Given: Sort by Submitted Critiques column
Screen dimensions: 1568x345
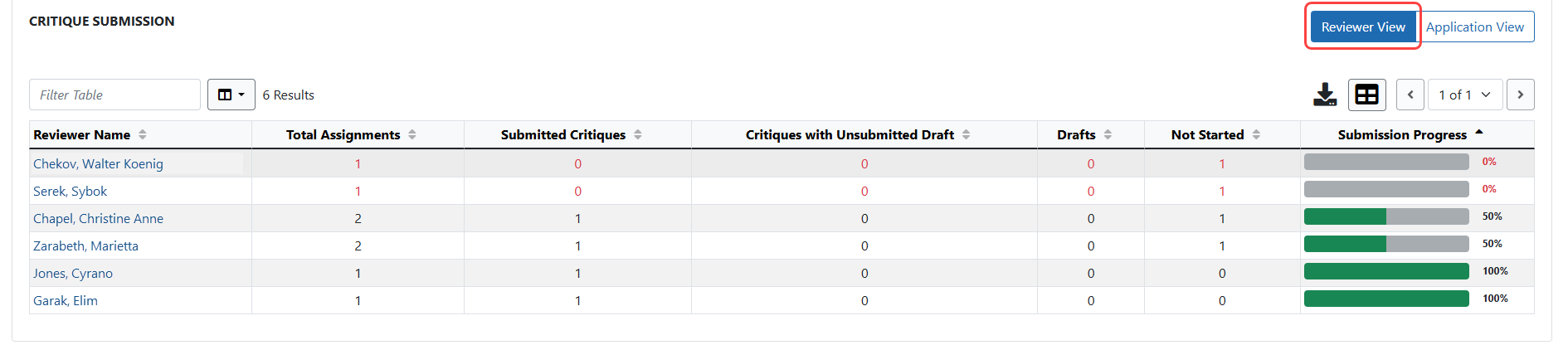Looking at the screenshot, I should [x=638, y=134].
